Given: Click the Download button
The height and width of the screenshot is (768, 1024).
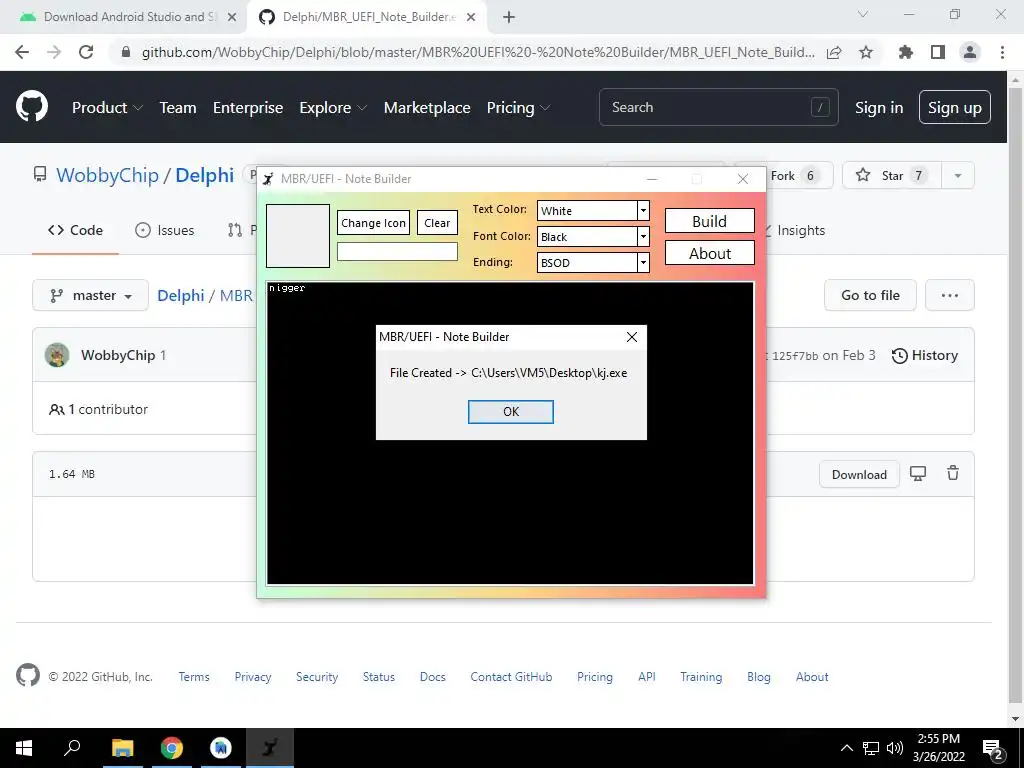Looking at the screenshot, I should tap(859, 474).
